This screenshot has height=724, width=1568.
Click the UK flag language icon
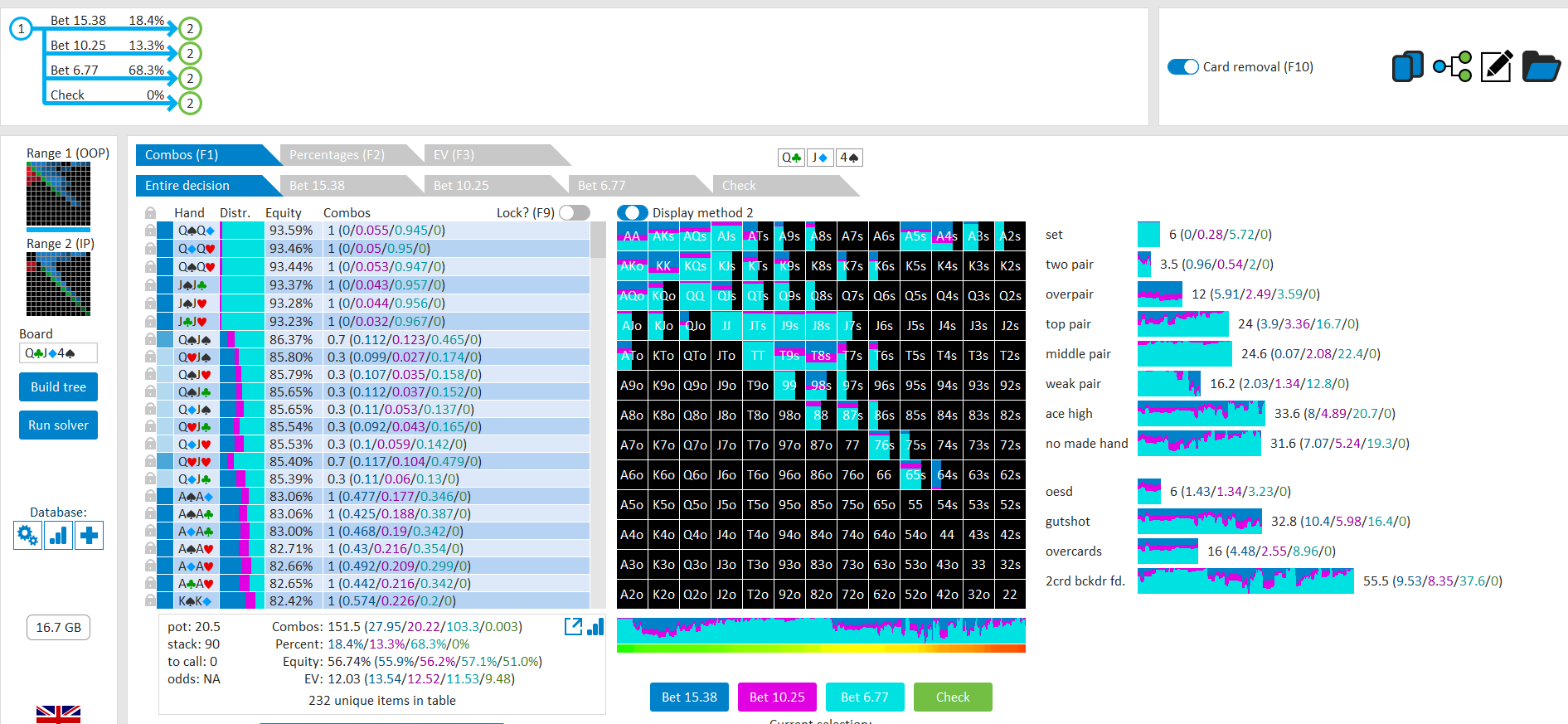point(58,714)
